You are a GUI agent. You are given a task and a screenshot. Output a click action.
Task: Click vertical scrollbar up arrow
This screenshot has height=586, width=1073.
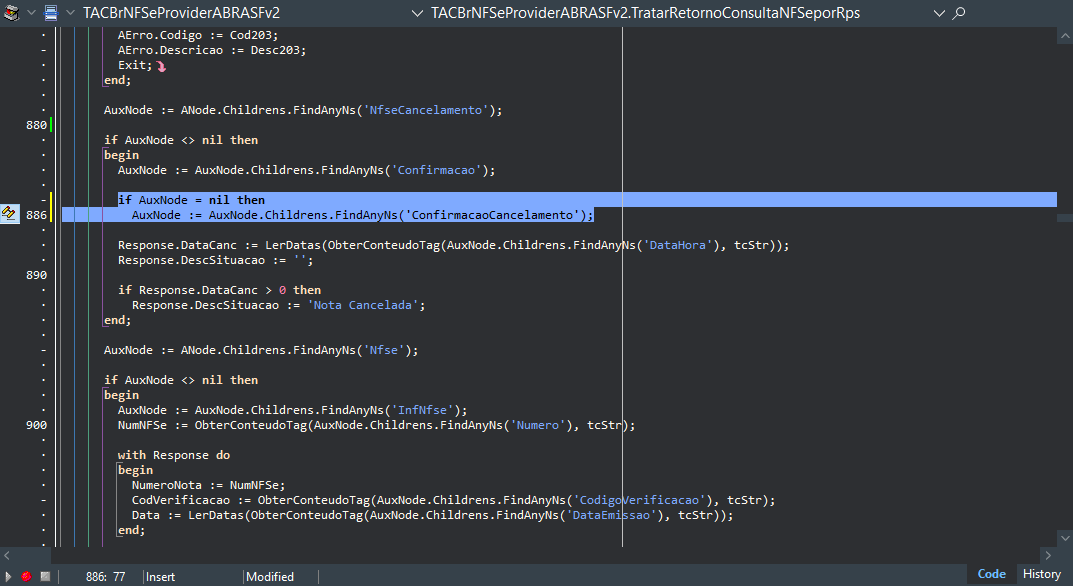pos(1065,35)
